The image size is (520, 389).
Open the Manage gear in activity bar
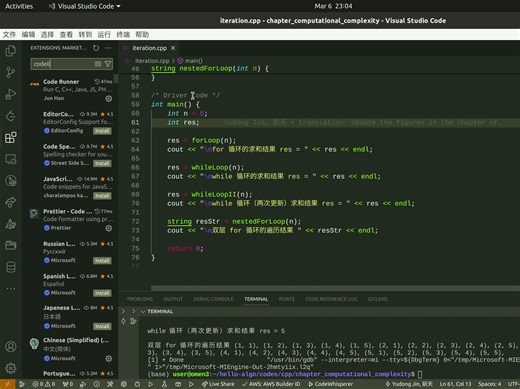tap(11, 368)
